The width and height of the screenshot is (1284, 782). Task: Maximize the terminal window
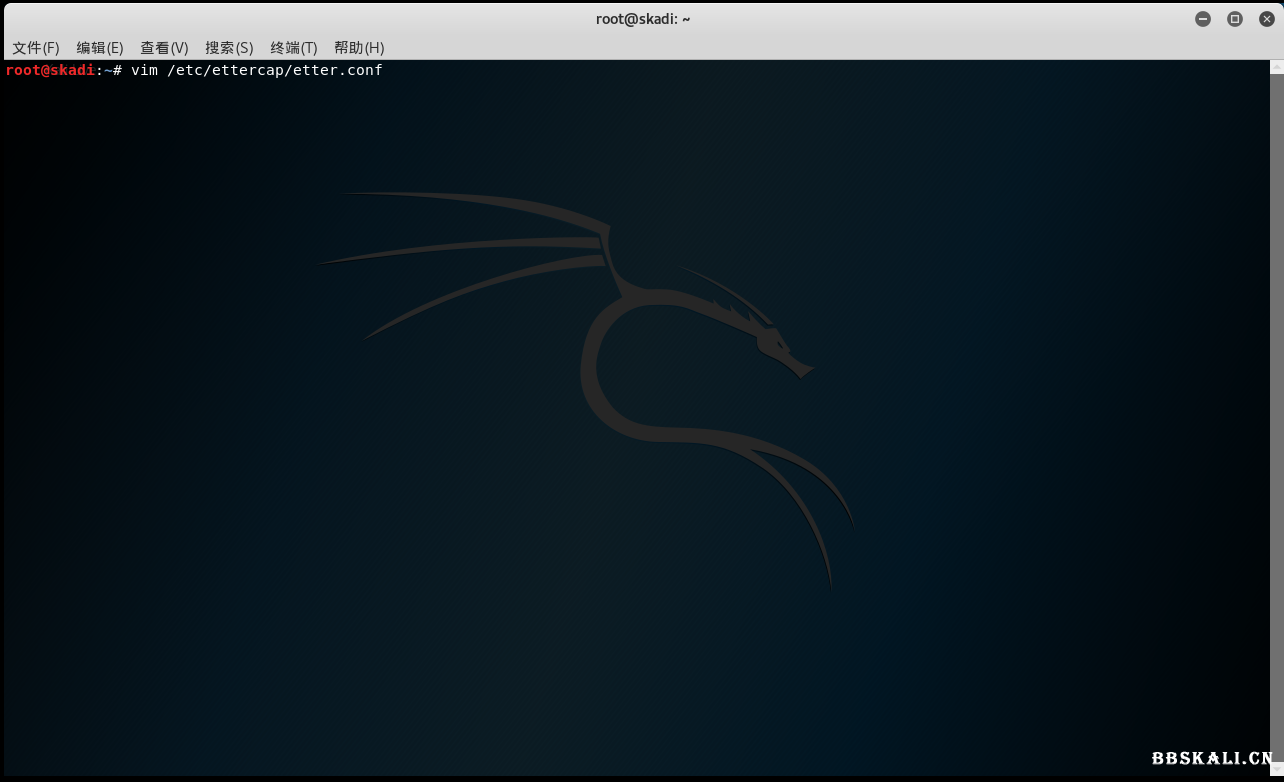click(1235, 19)
